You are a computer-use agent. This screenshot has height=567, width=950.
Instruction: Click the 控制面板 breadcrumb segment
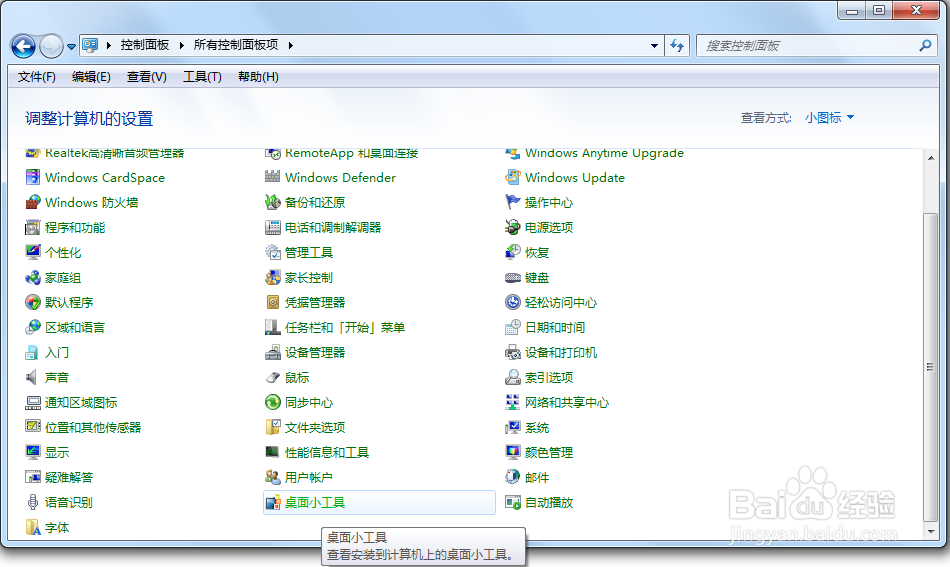(145, 45)
